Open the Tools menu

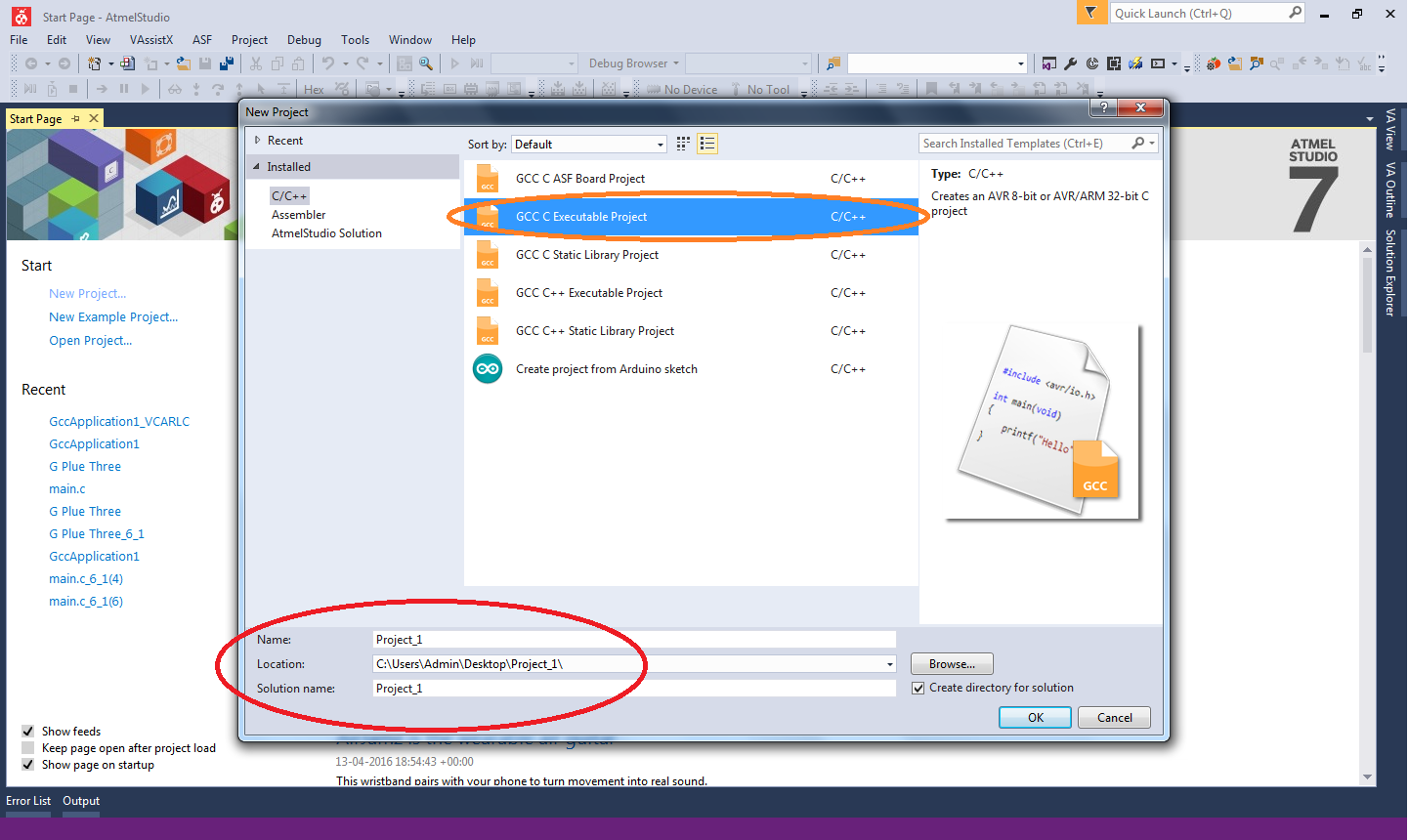355,39
